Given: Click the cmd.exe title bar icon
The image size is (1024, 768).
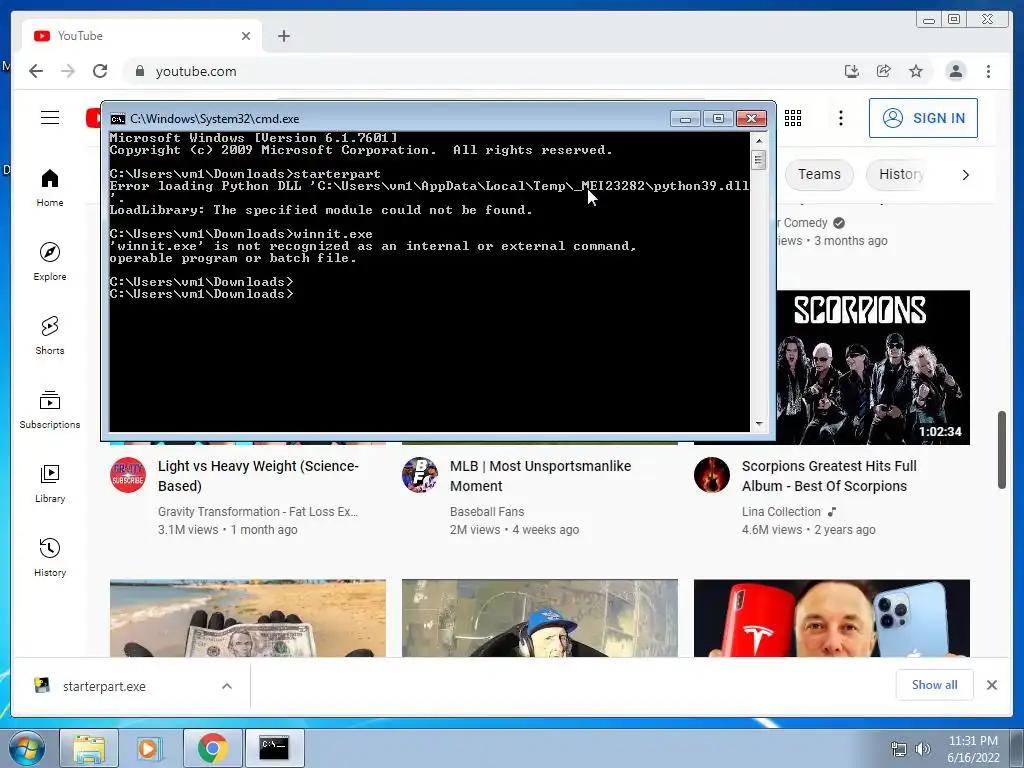Looking at the screenshot, I should (118, 119).
